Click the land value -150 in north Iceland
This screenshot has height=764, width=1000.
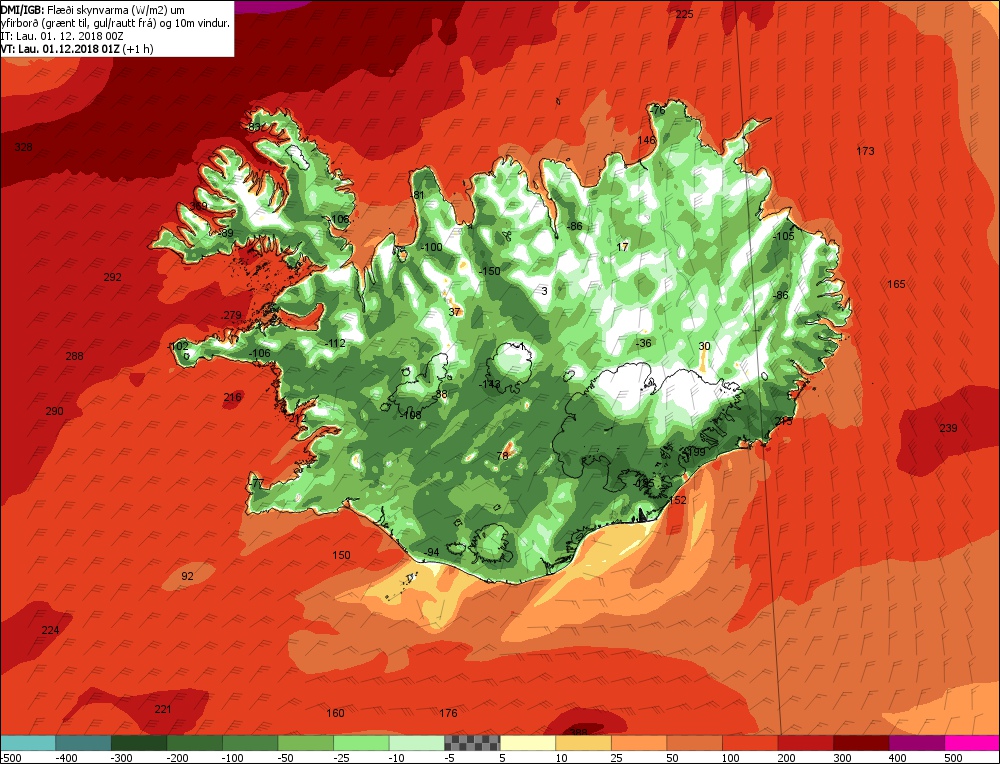(x=490, y=271)
